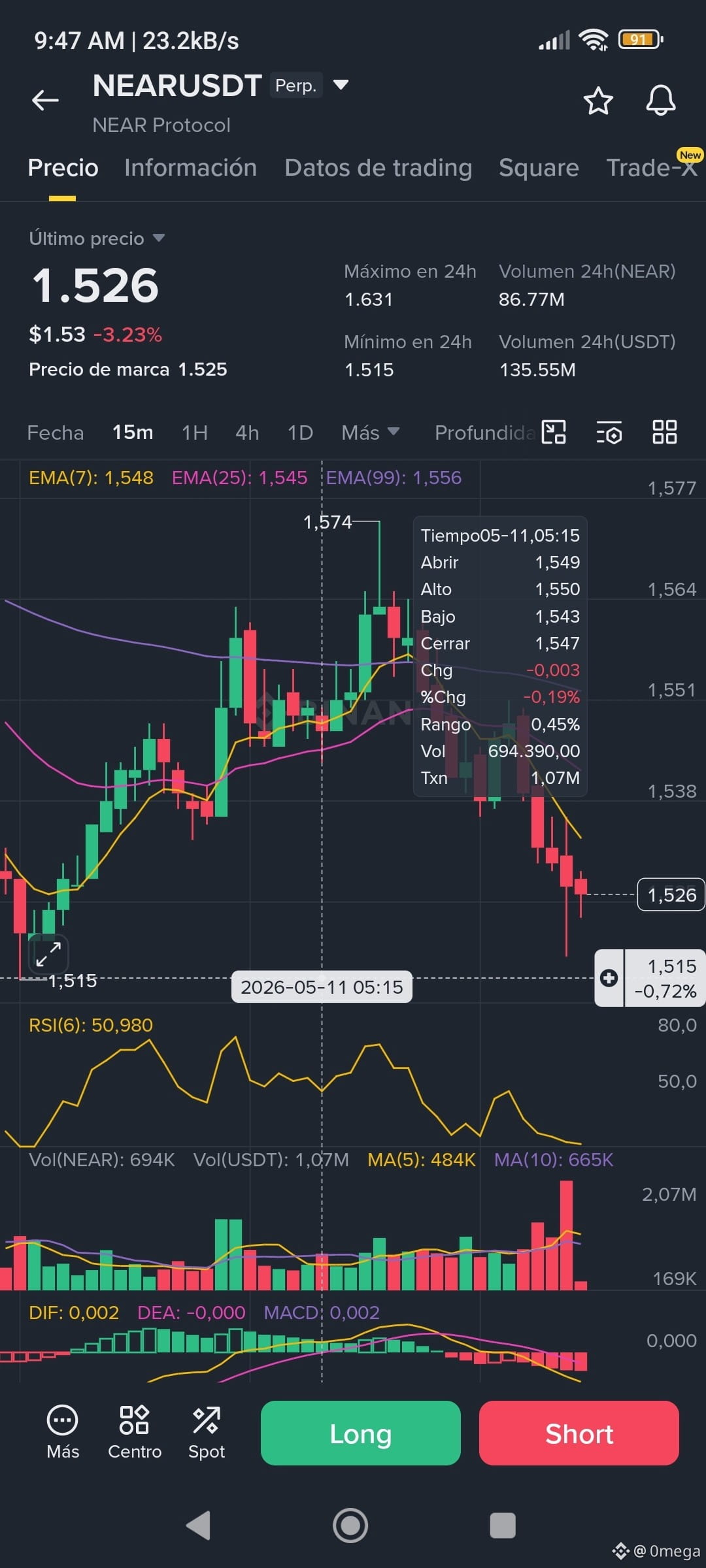The image size is (706, 1568).
Task: Click the MA(10): 665K volume label
Action: 554,1160
